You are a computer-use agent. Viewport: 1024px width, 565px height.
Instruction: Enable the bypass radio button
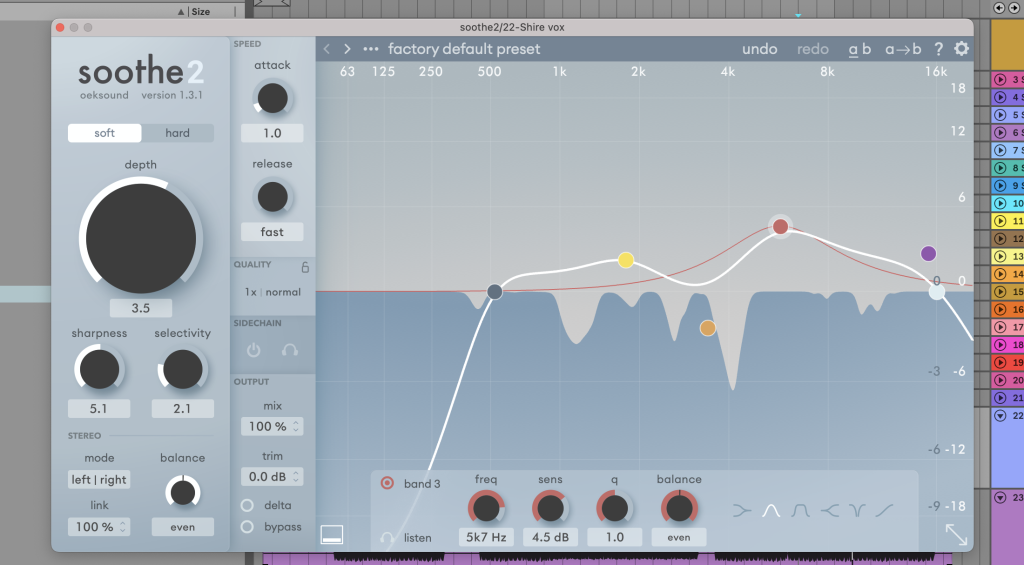click(x=247, y=527)
